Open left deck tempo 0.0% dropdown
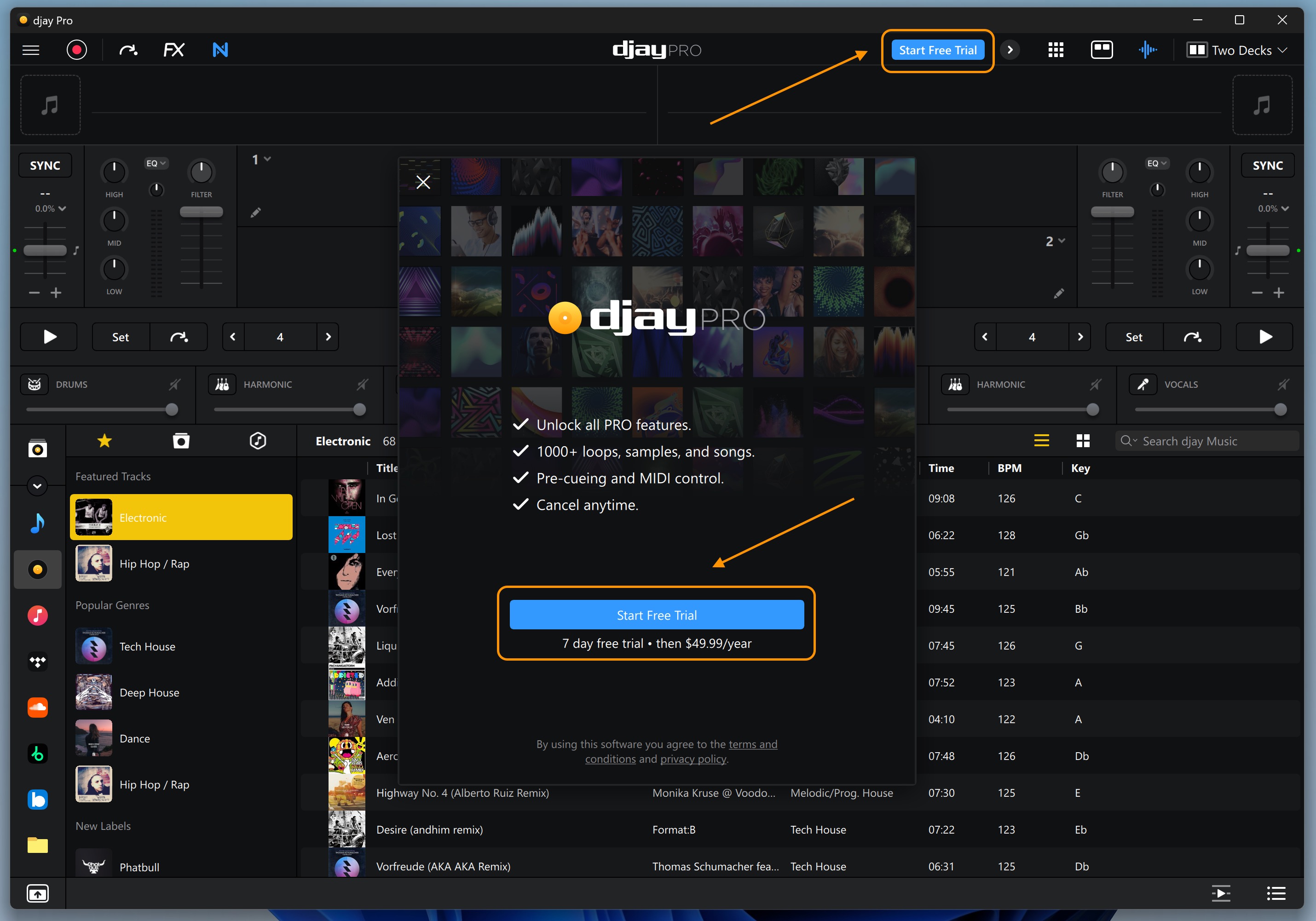Screen dimensions: 1316x921 [51, 208]
